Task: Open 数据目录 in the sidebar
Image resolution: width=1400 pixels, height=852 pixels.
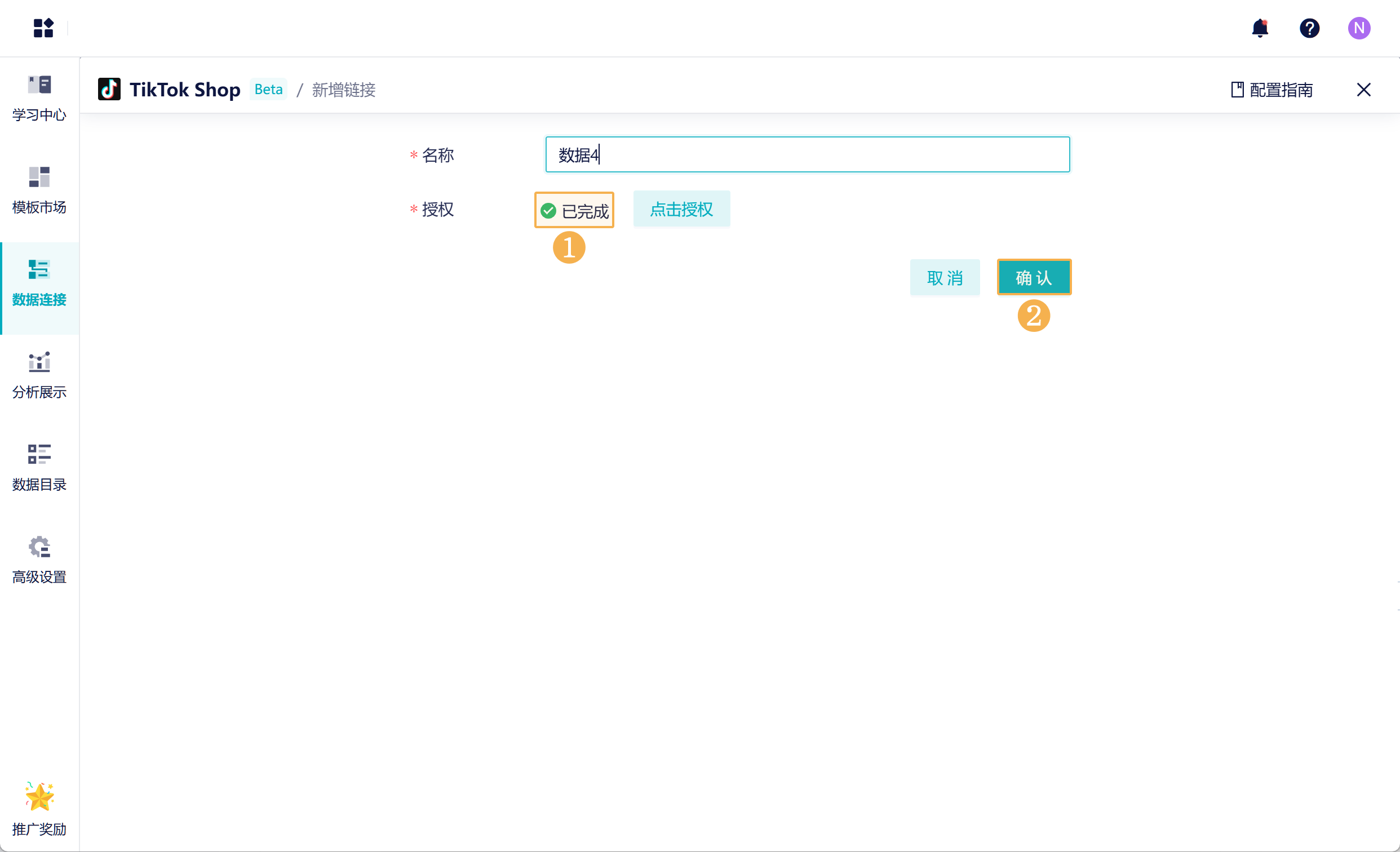Action: (x=39, y=468)
